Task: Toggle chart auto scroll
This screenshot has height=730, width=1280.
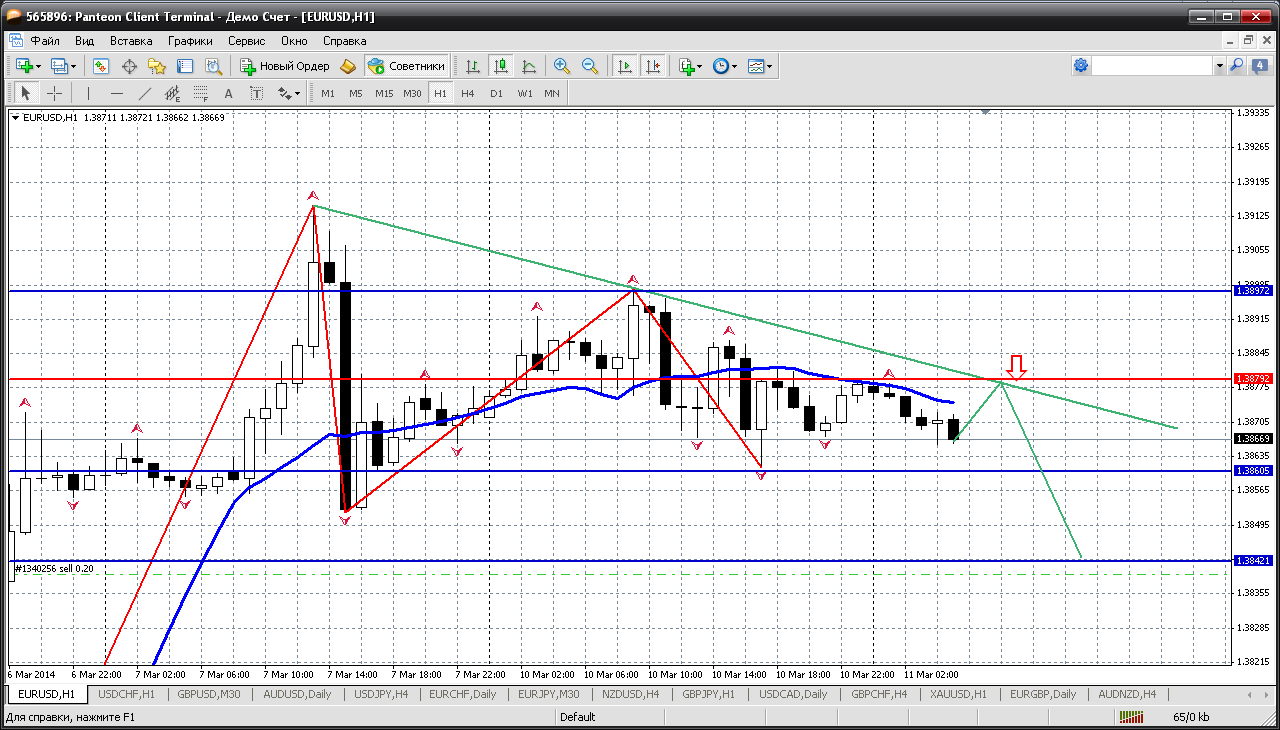Action: pyautogui.click(x=625, y=66)
